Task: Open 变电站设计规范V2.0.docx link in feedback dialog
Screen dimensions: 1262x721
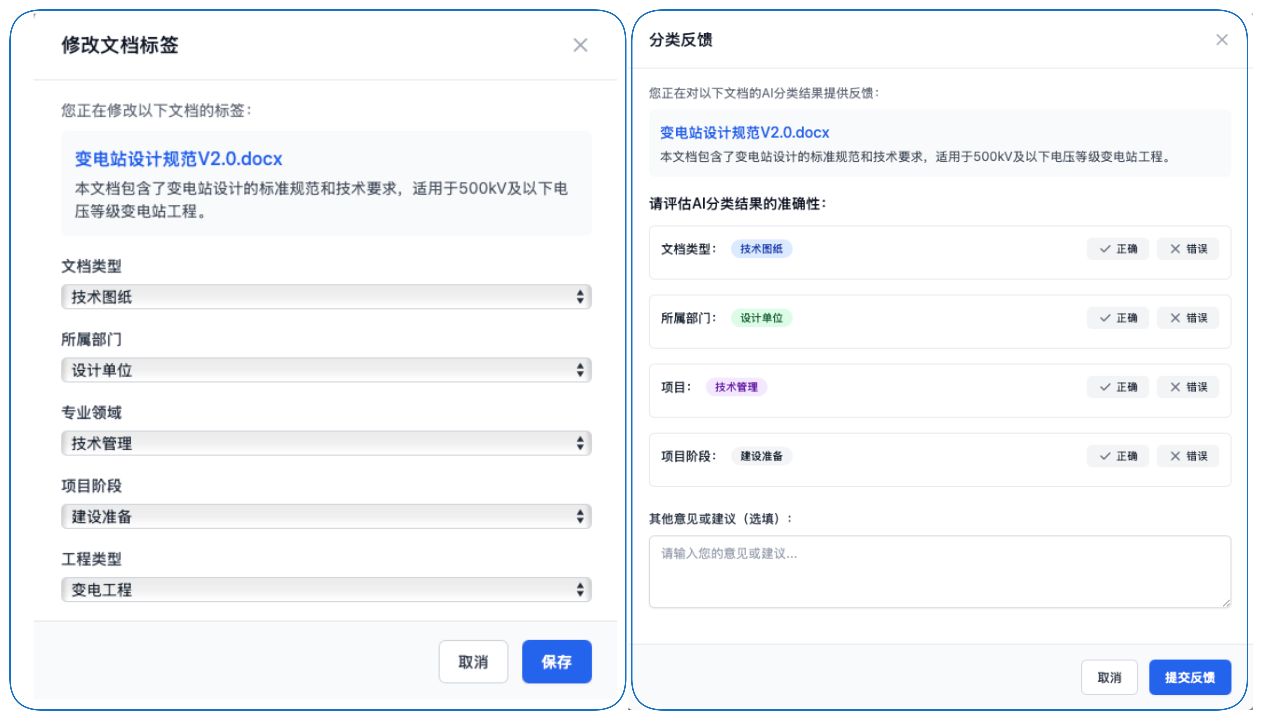Action: [744, 132]
